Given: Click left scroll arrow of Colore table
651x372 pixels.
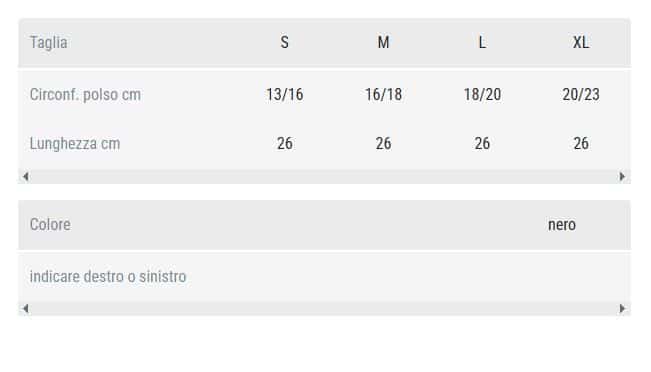Looking at the screenshot, I should click(x=26, y=308).
